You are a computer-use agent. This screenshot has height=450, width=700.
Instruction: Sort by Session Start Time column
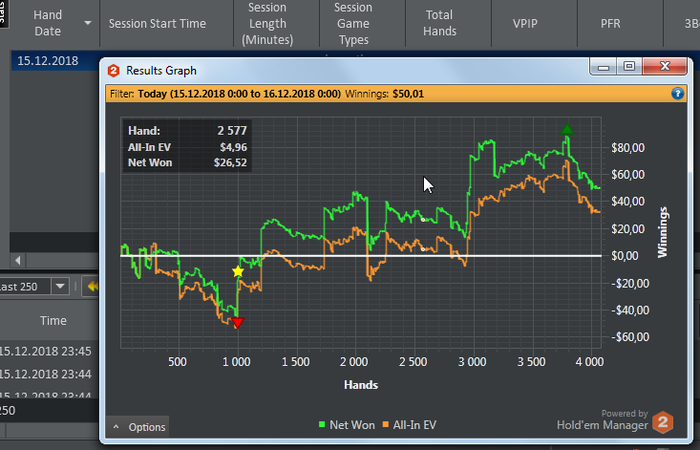coord(157,23)
